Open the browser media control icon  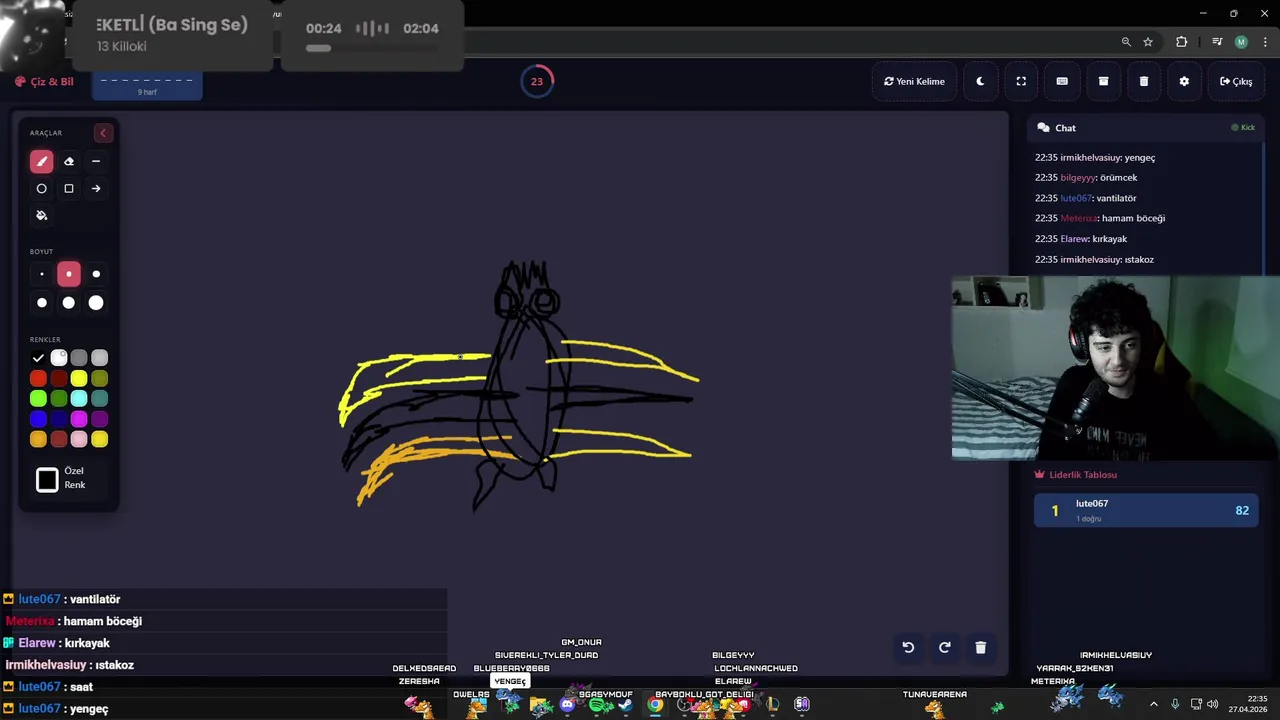(1217, 42)
